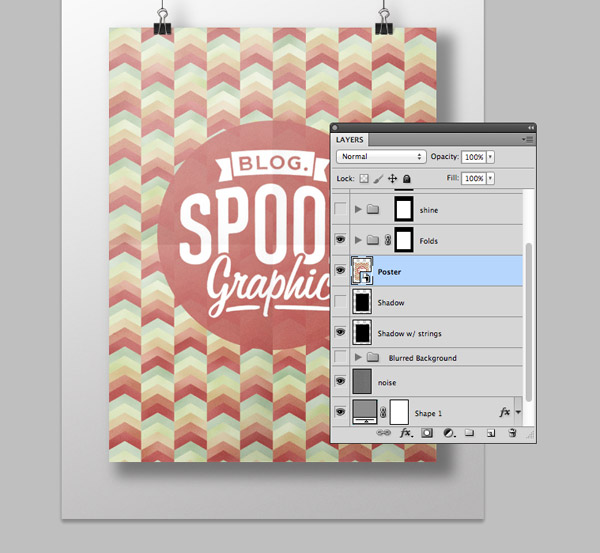Viewport: 600px width, 553px height.
Task: Create a new group with the folder icon at panel bottom
Action: [469, 433]
